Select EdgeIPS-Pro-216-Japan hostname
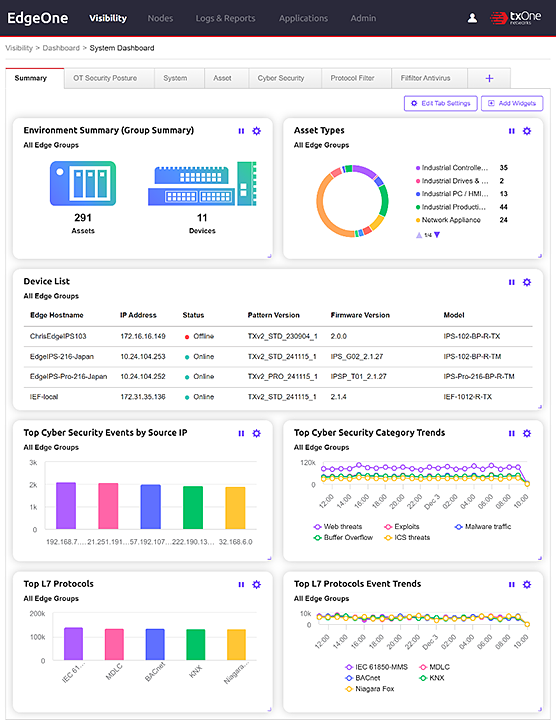The image size is (556, 720). (68, 377)
